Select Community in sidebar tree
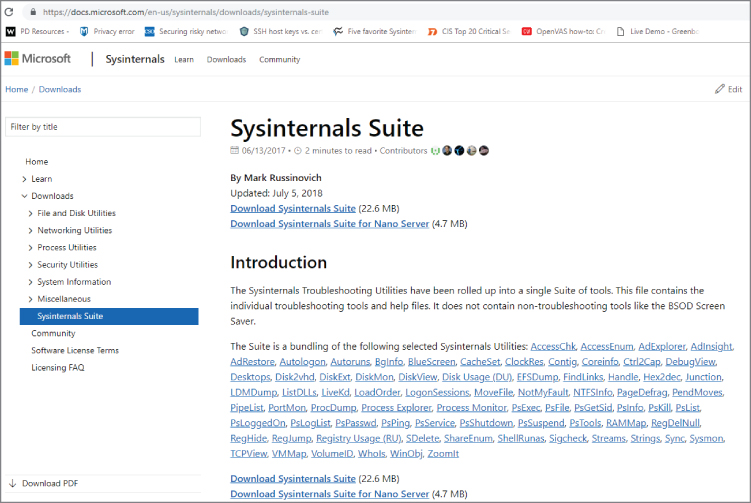This screenshot has height=503, width=751. [53, 333]
